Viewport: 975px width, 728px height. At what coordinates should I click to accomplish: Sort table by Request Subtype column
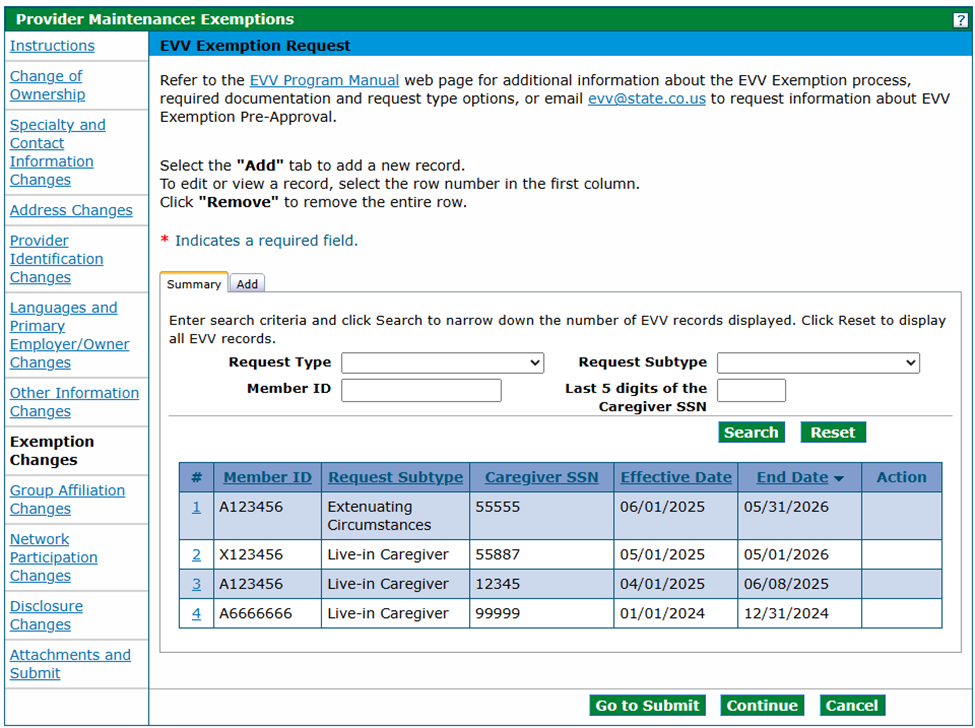pos(395,477)
